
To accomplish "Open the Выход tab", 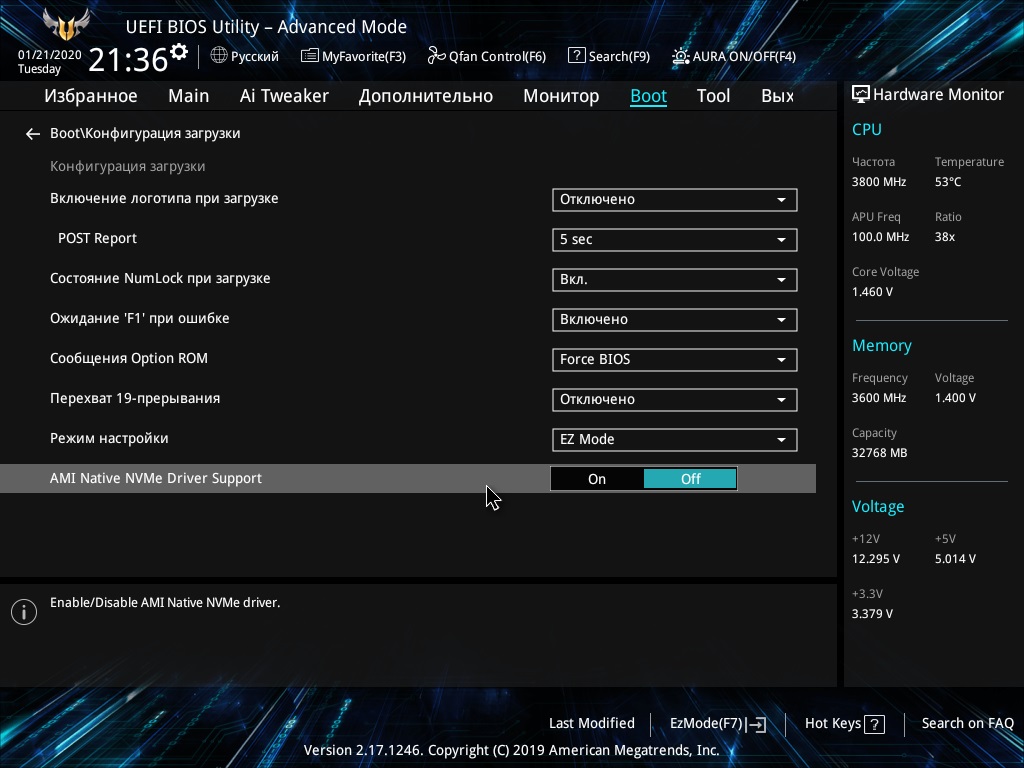I will (778, 96).
